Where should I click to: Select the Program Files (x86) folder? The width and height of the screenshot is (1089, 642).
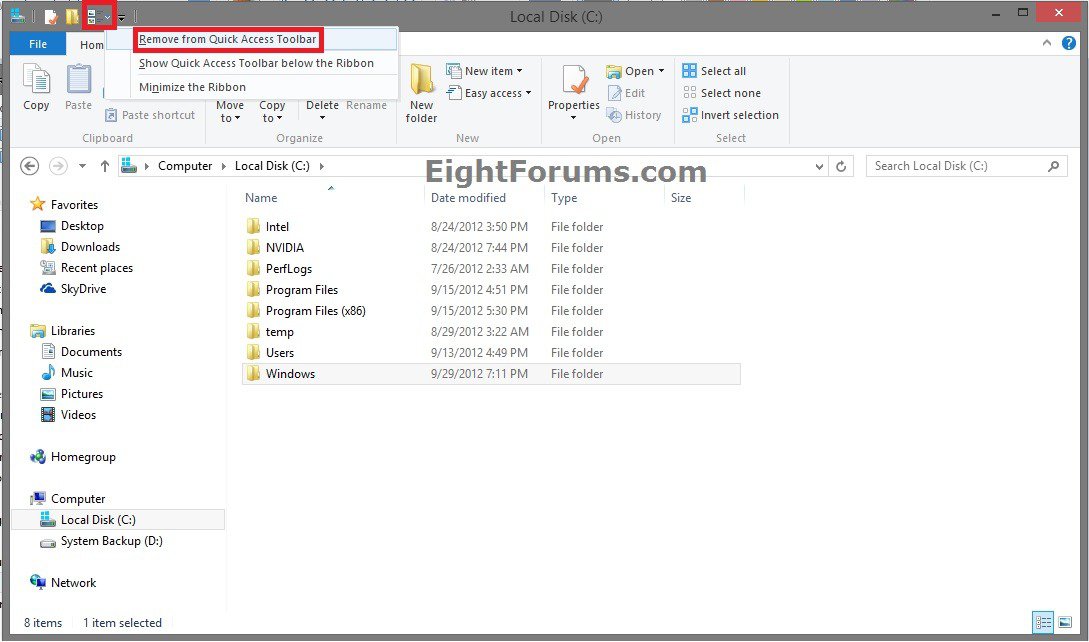pyautogui.click(x=315, y=311)
